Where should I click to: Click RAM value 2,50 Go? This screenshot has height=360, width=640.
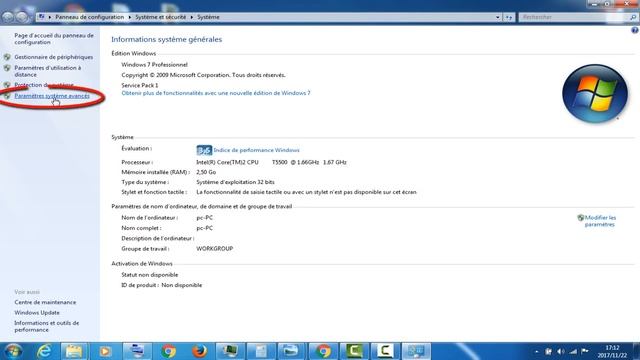tap(206, 172)
